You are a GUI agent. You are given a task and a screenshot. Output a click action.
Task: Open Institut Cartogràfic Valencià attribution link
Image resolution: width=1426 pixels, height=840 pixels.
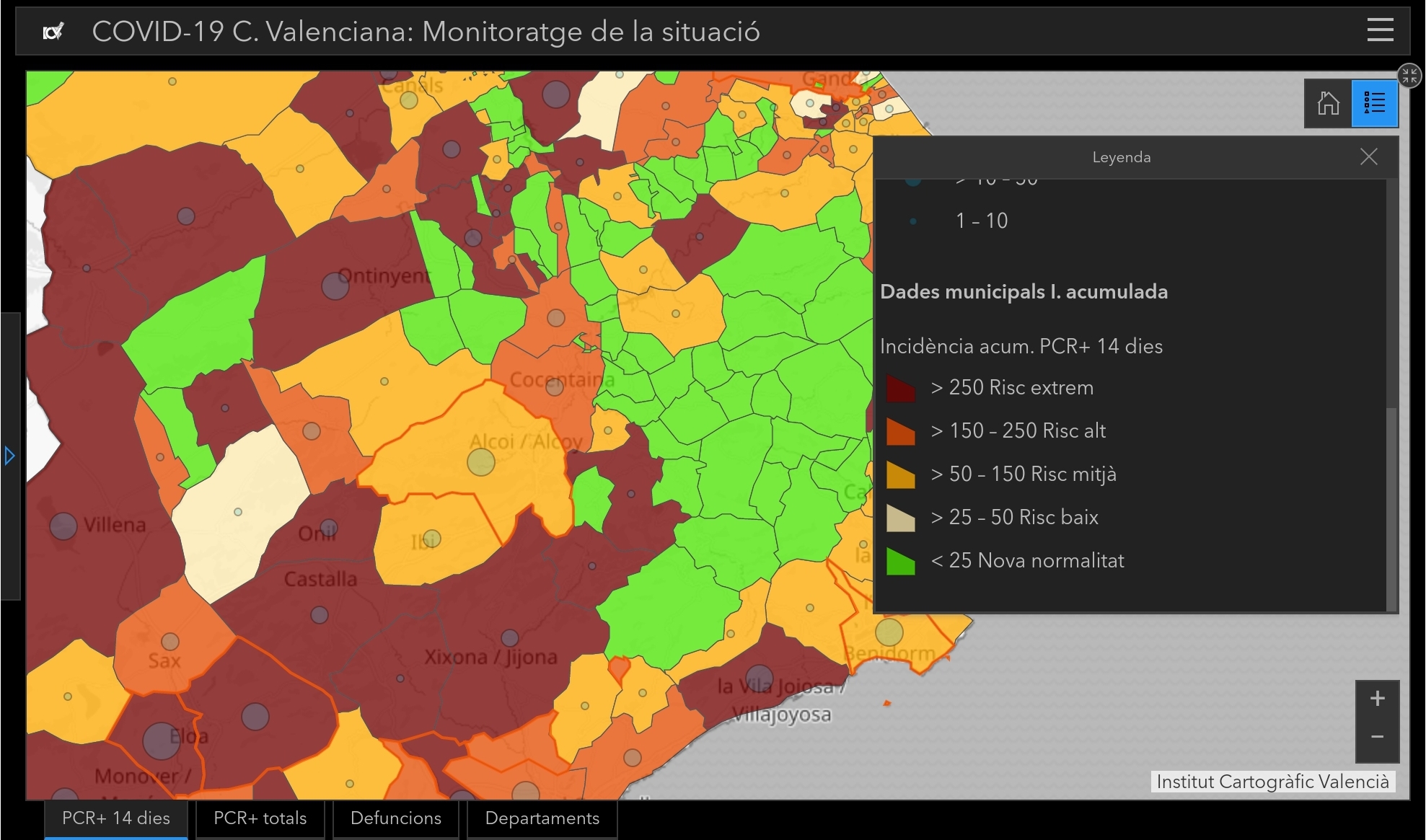[x=1272, y=782]
